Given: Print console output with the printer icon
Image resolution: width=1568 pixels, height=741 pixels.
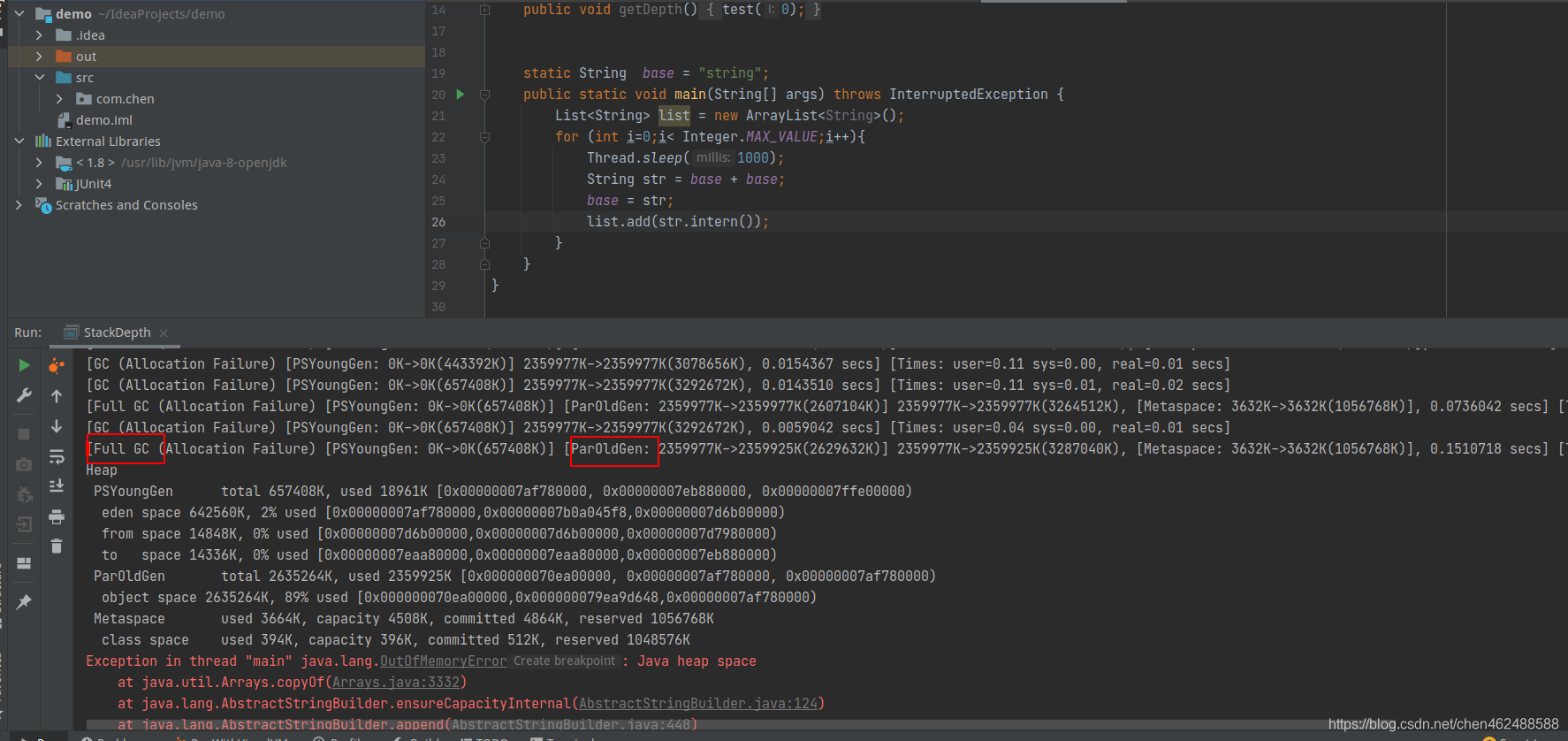Looking at the screenshot, I should point(57,516).
